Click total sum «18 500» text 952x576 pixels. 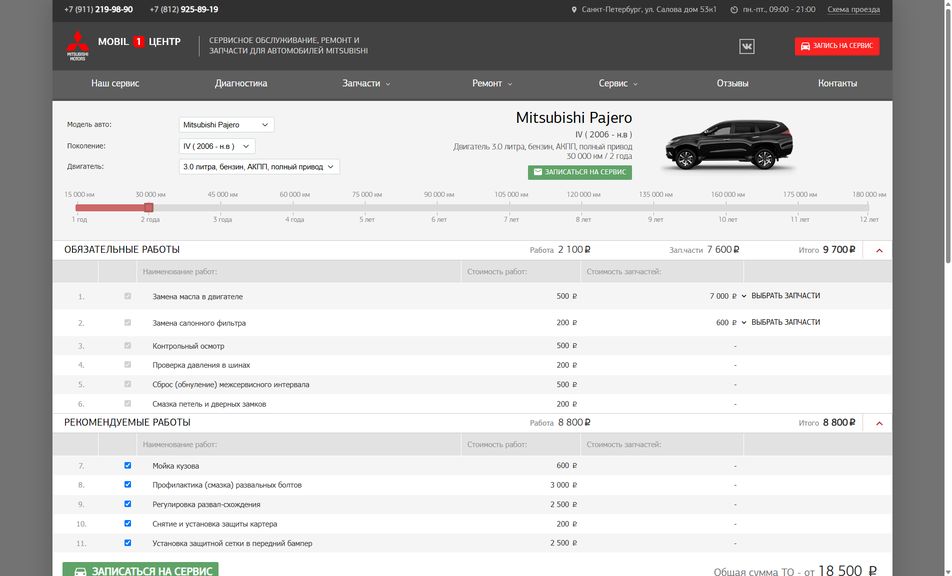point(840,571)
